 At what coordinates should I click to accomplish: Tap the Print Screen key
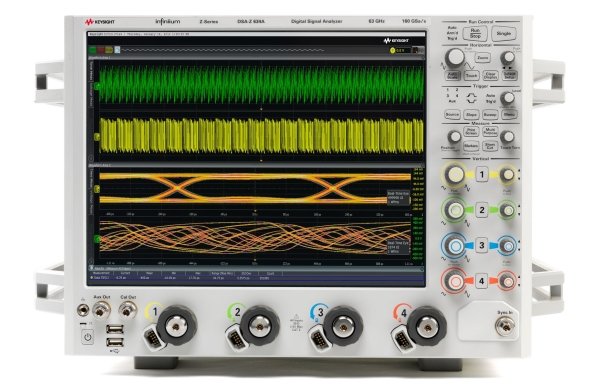471,132
